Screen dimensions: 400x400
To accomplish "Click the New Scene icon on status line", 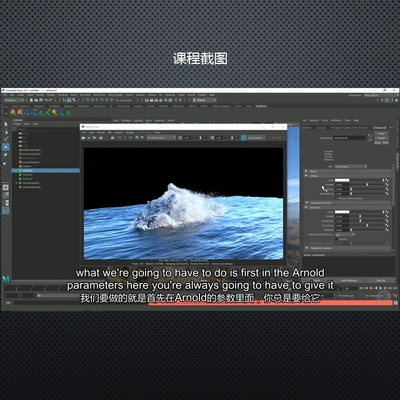I will tap(31, 100).
